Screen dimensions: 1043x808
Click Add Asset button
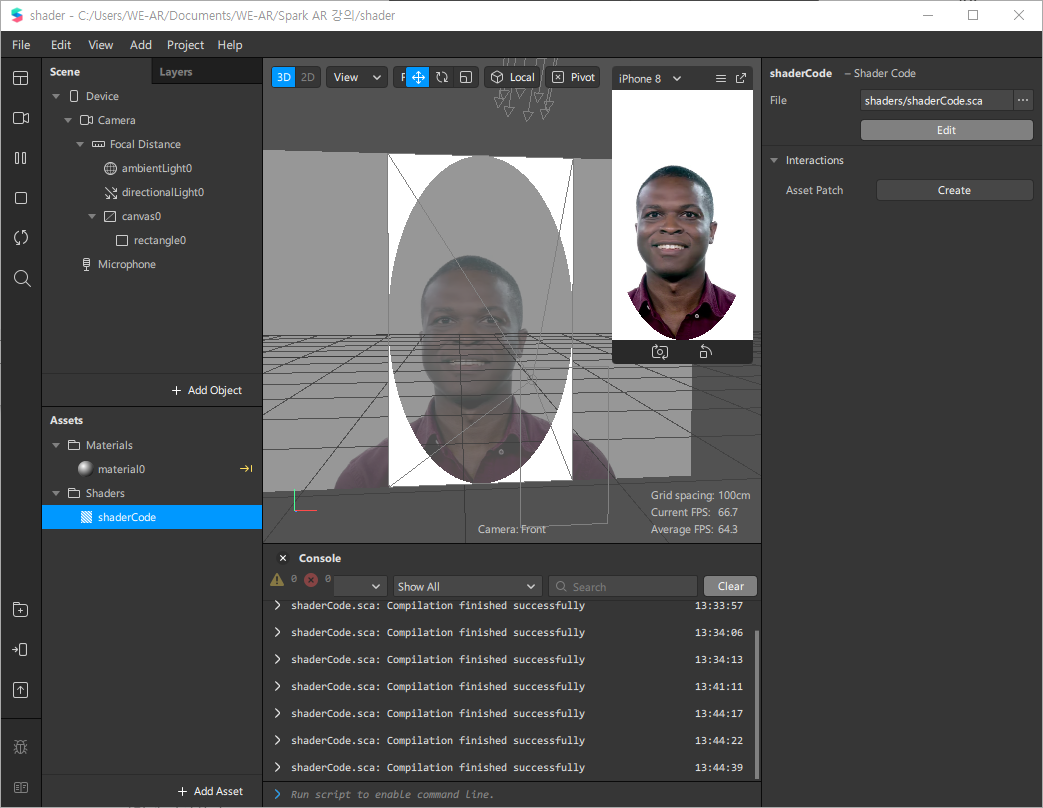click(x=210, y=791)
